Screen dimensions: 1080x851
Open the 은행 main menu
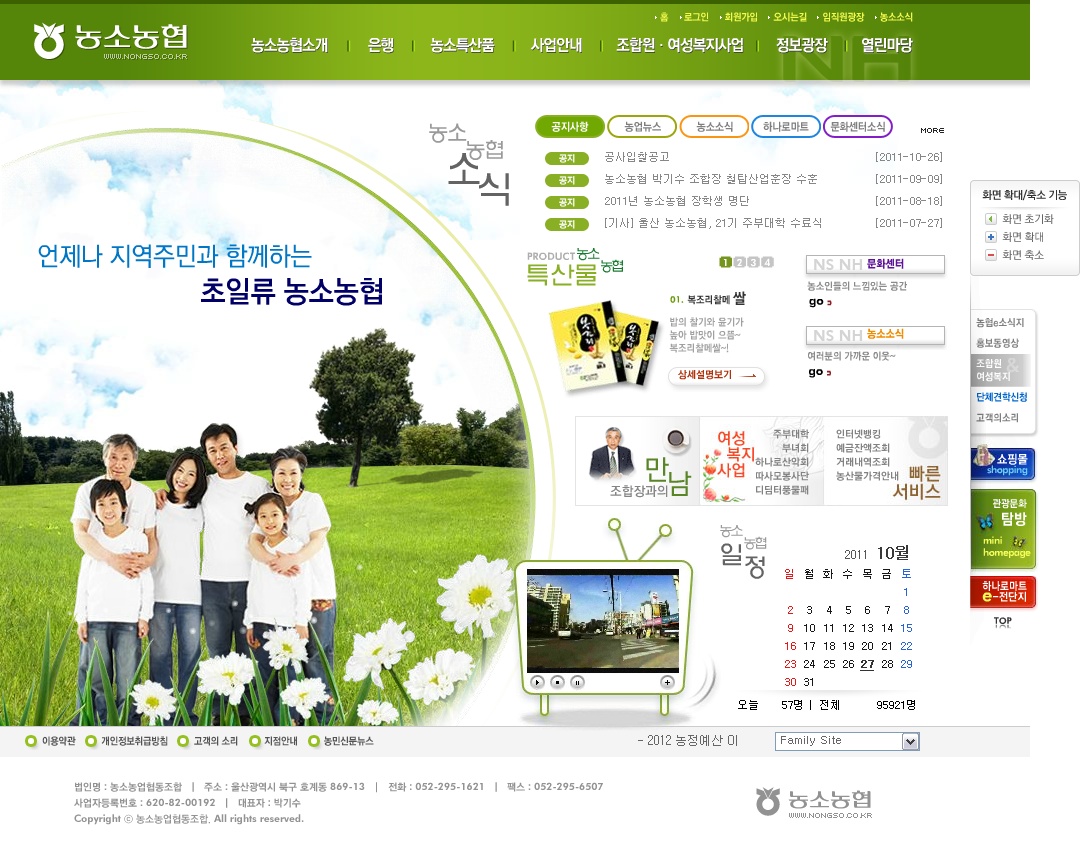(381, 45)
